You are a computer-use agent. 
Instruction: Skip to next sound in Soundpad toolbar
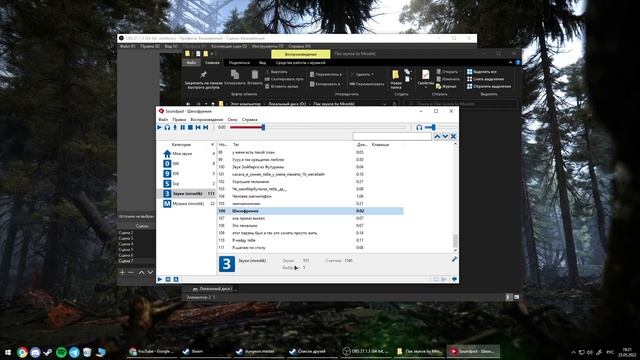206,127
